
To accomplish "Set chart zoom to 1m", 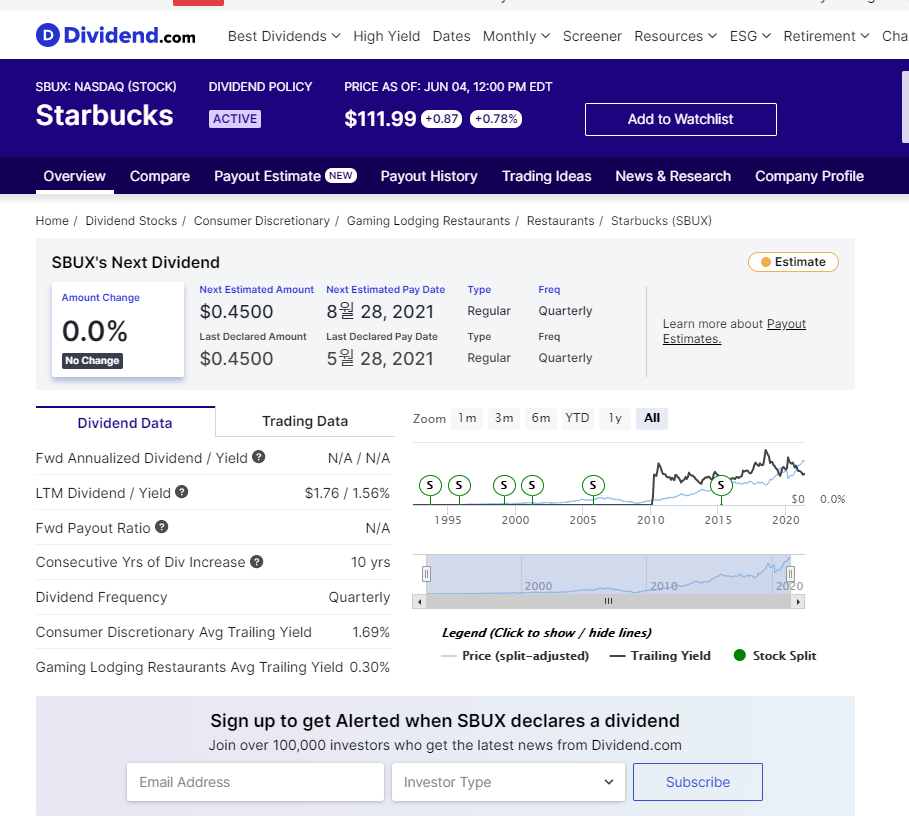I will 467,418.
